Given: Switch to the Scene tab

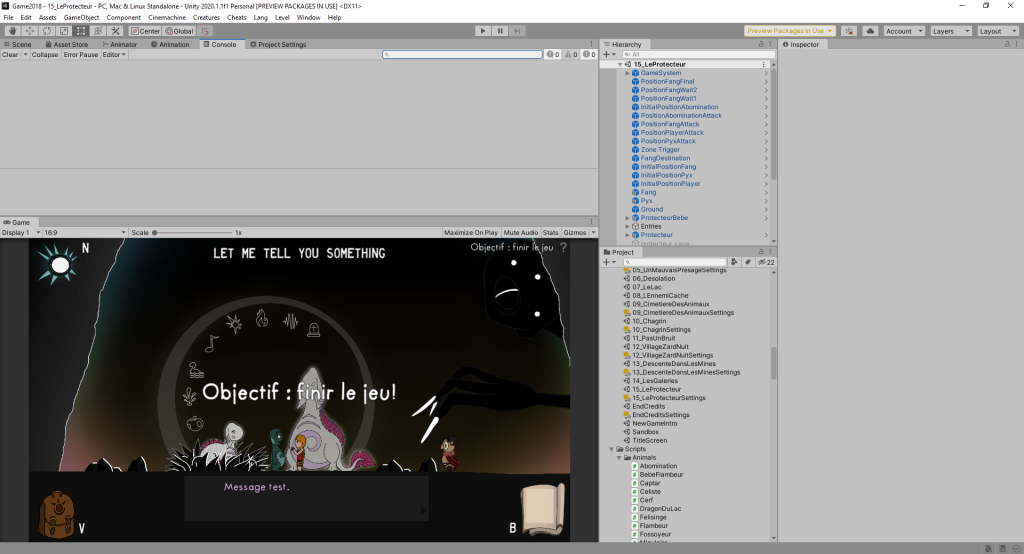Looking at the screenshot, I should [18, 44].
